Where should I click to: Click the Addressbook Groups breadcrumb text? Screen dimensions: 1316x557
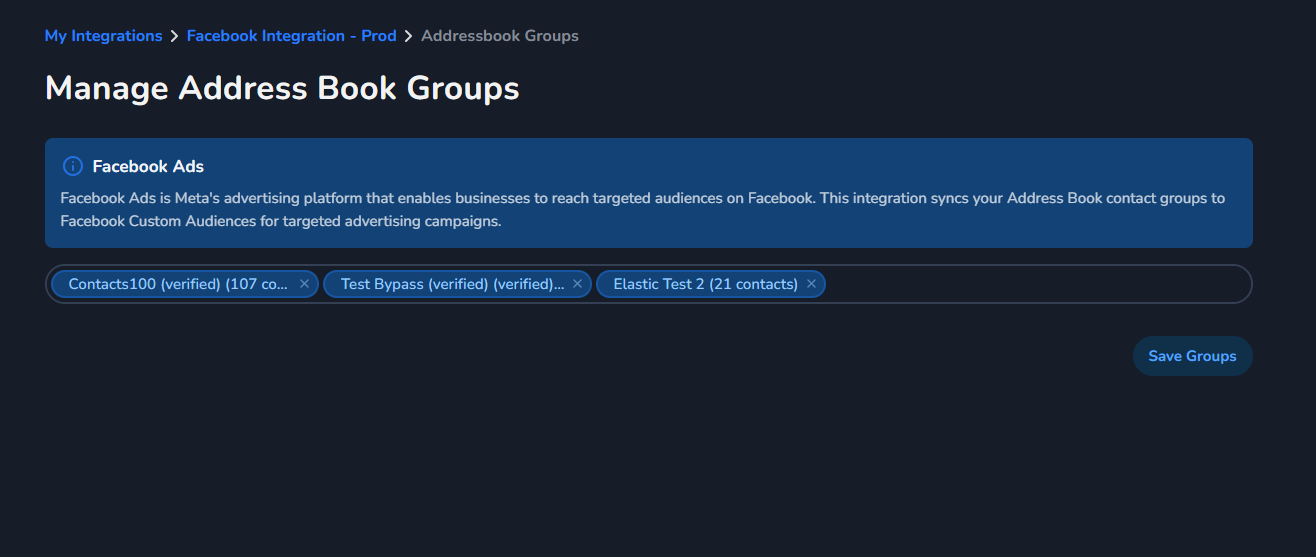[x=500, y=36]
